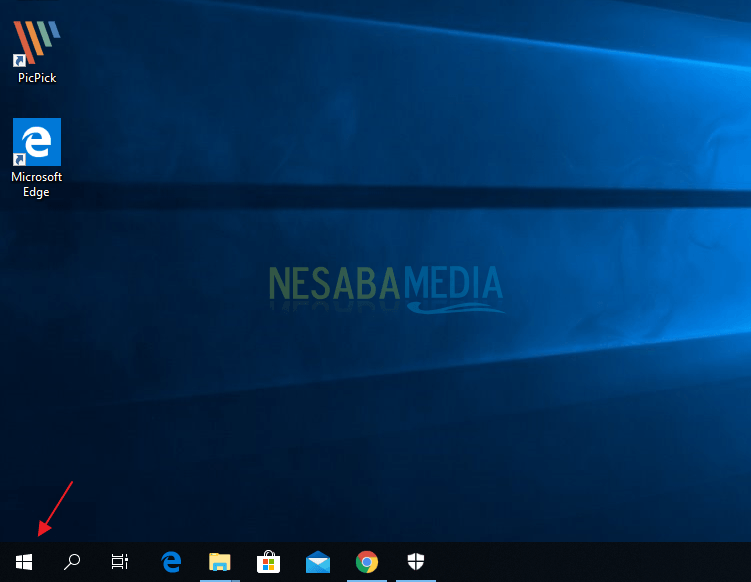Click the red arrow annotation
The width and height of the screenshot is (751, 582).
[55, 509]
